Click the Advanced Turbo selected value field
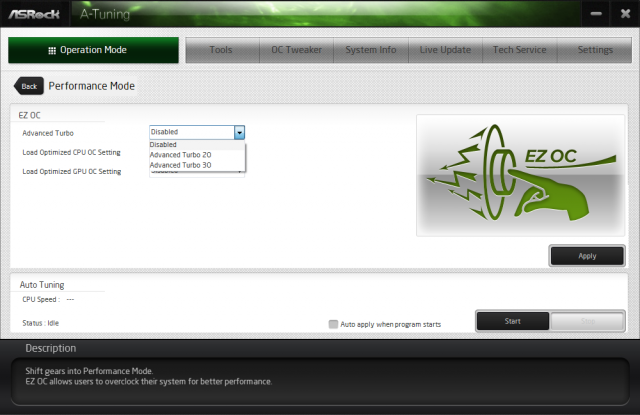640x415 pixels. tap(192, 132)
